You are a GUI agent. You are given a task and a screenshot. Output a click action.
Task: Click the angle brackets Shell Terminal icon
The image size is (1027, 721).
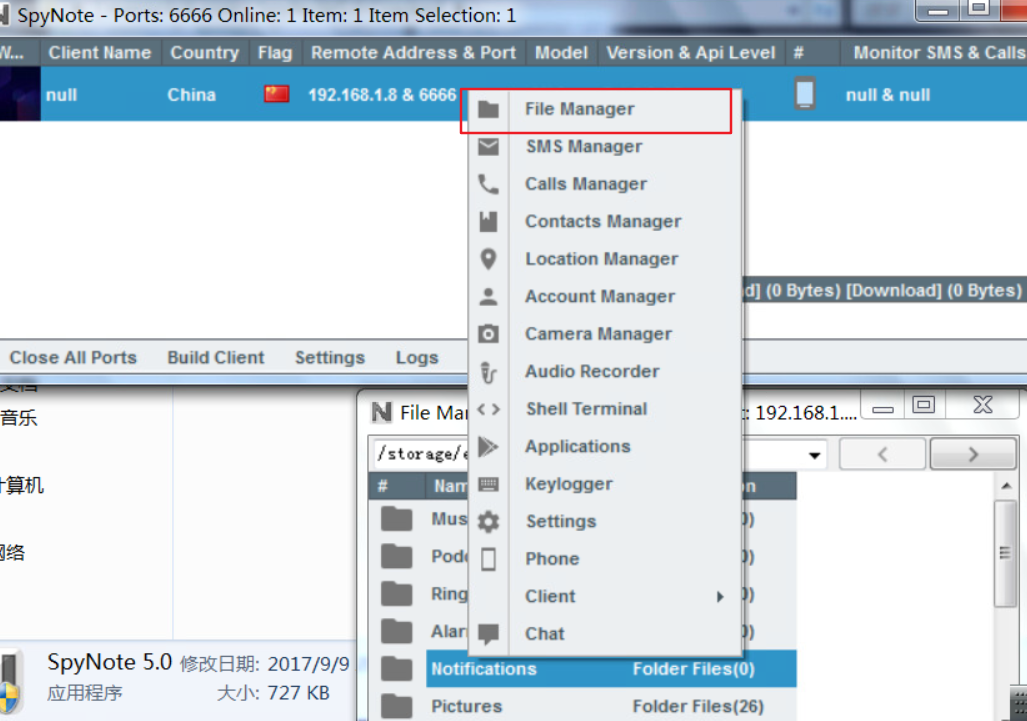[x=488, y=409]
